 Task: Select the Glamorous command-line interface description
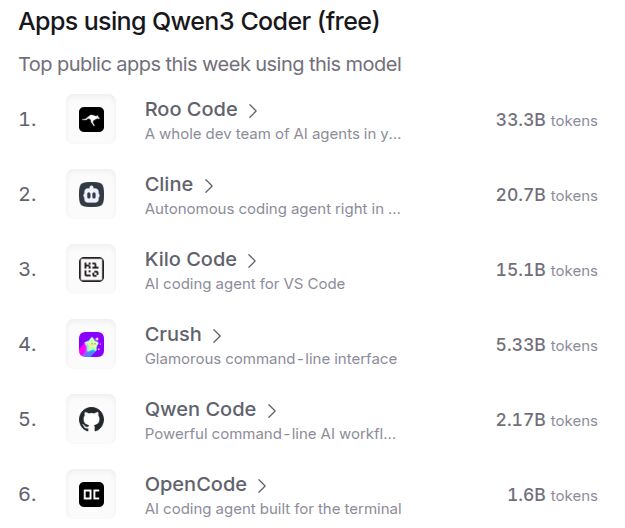click(271, 359)
